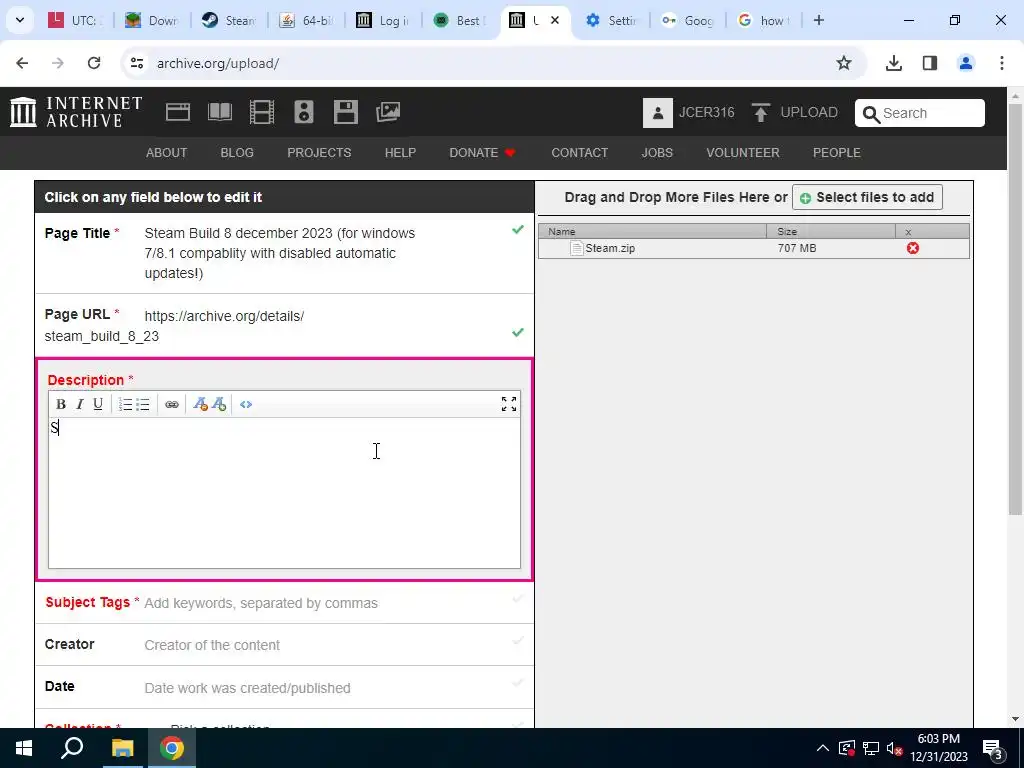Switch to the Steam tab
This screenshot has width=1024, height=768.
pyautogui.click(x=229, y=20)
